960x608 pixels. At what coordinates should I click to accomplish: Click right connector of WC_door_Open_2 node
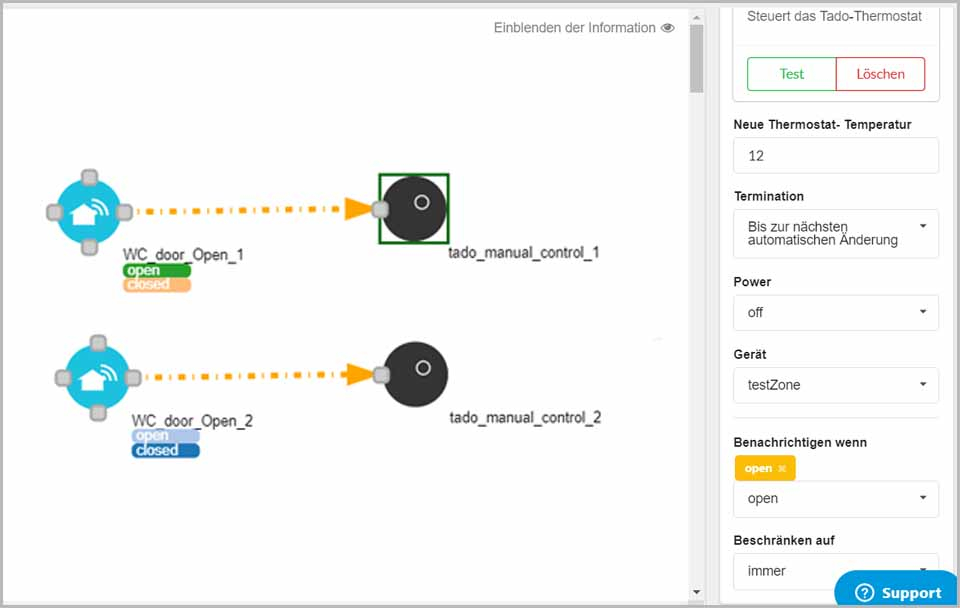point(133,377)
